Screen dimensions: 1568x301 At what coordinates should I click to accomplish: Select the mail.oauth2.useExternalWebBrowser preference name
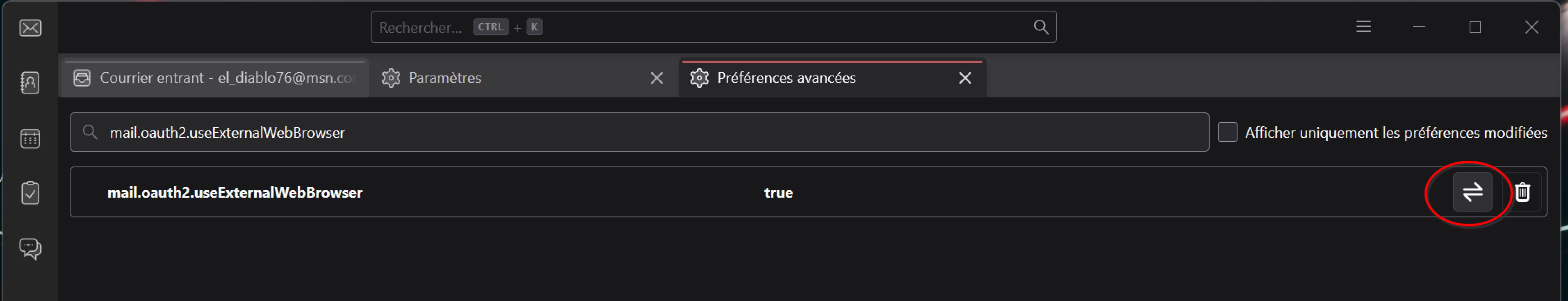(235, 193)
